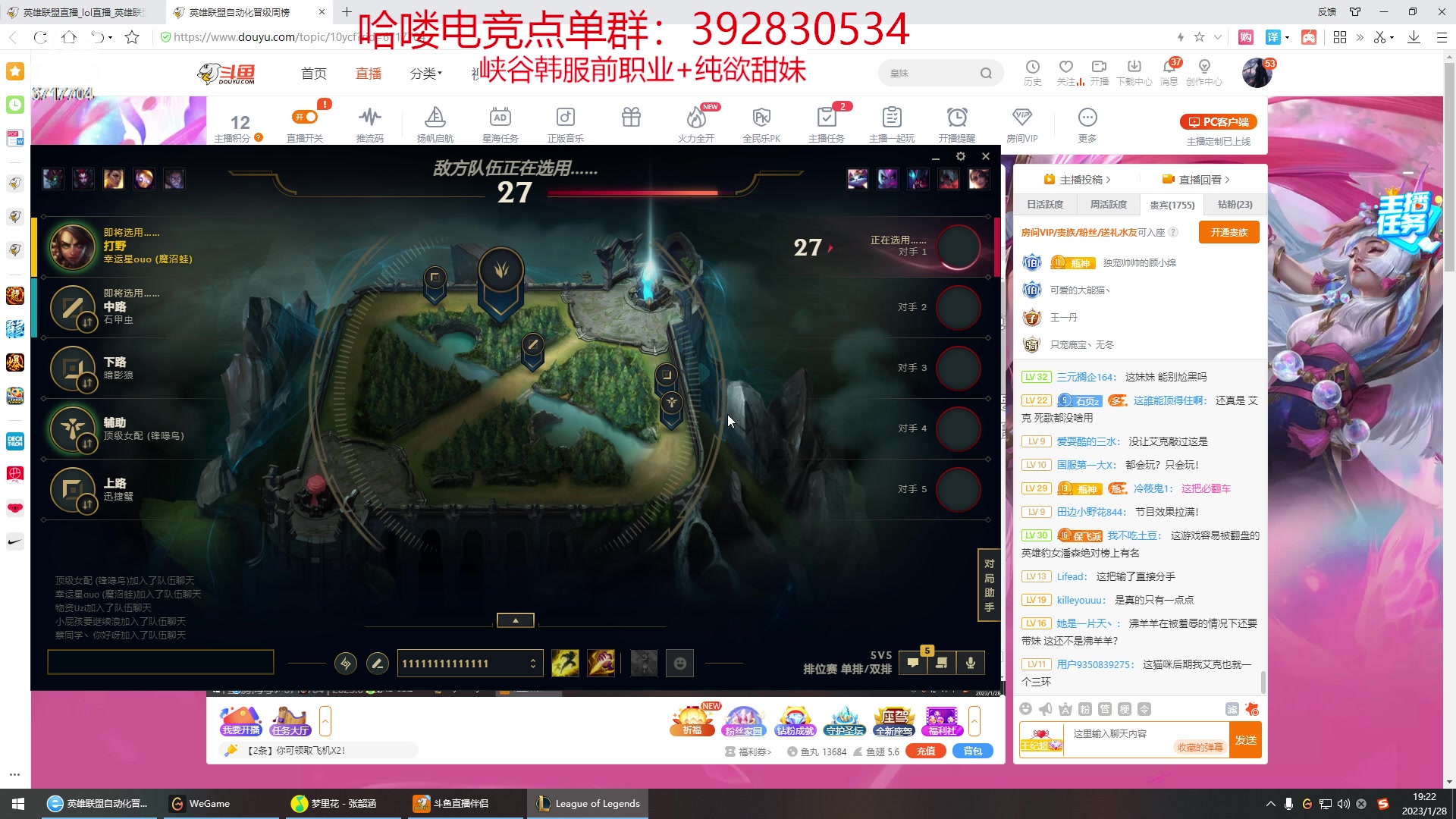The width and height of the screenshot is (1456, 819).
Task: Open the 正版音乐 music icon
Action: click(x=565, y=118)
